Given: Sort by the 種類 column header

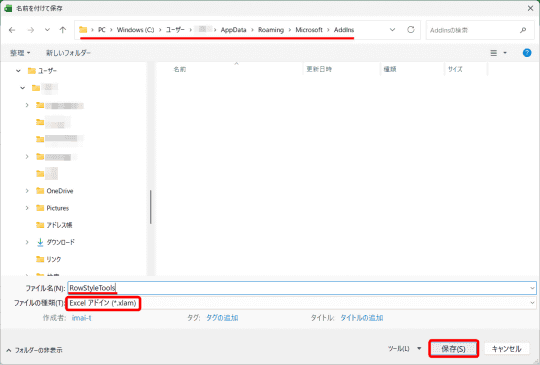Looking at the screenshot, I should click(390, 69).
